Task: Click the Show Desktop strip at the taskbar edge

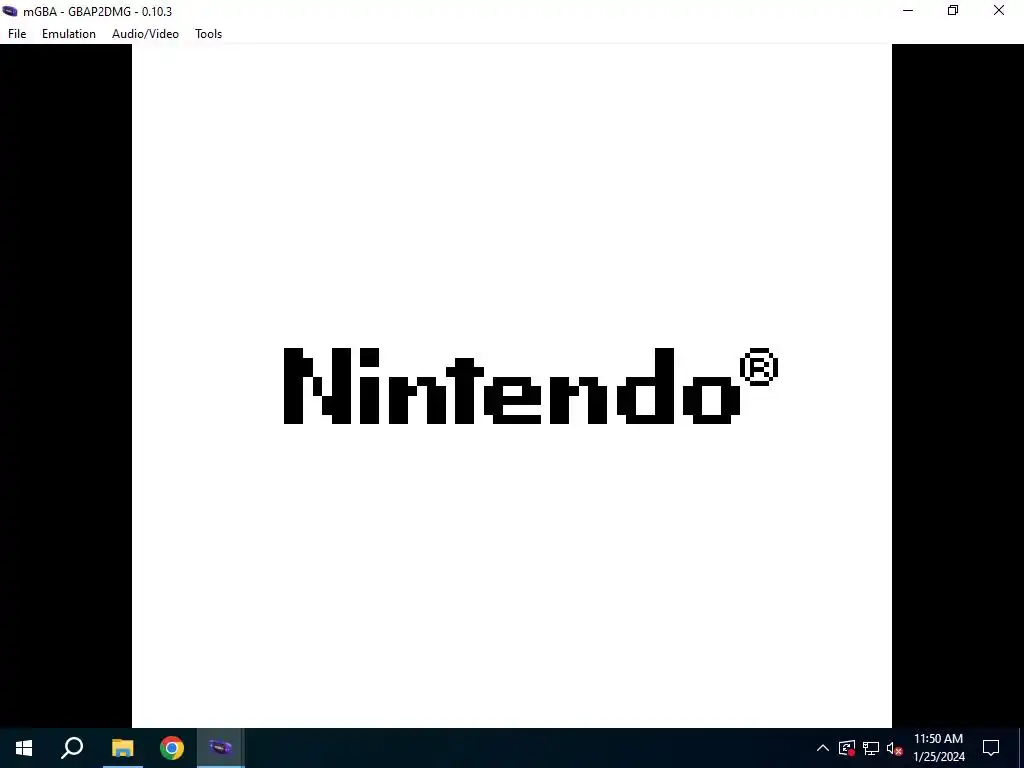Action: pyautogui.click(x=1021, y=748)
